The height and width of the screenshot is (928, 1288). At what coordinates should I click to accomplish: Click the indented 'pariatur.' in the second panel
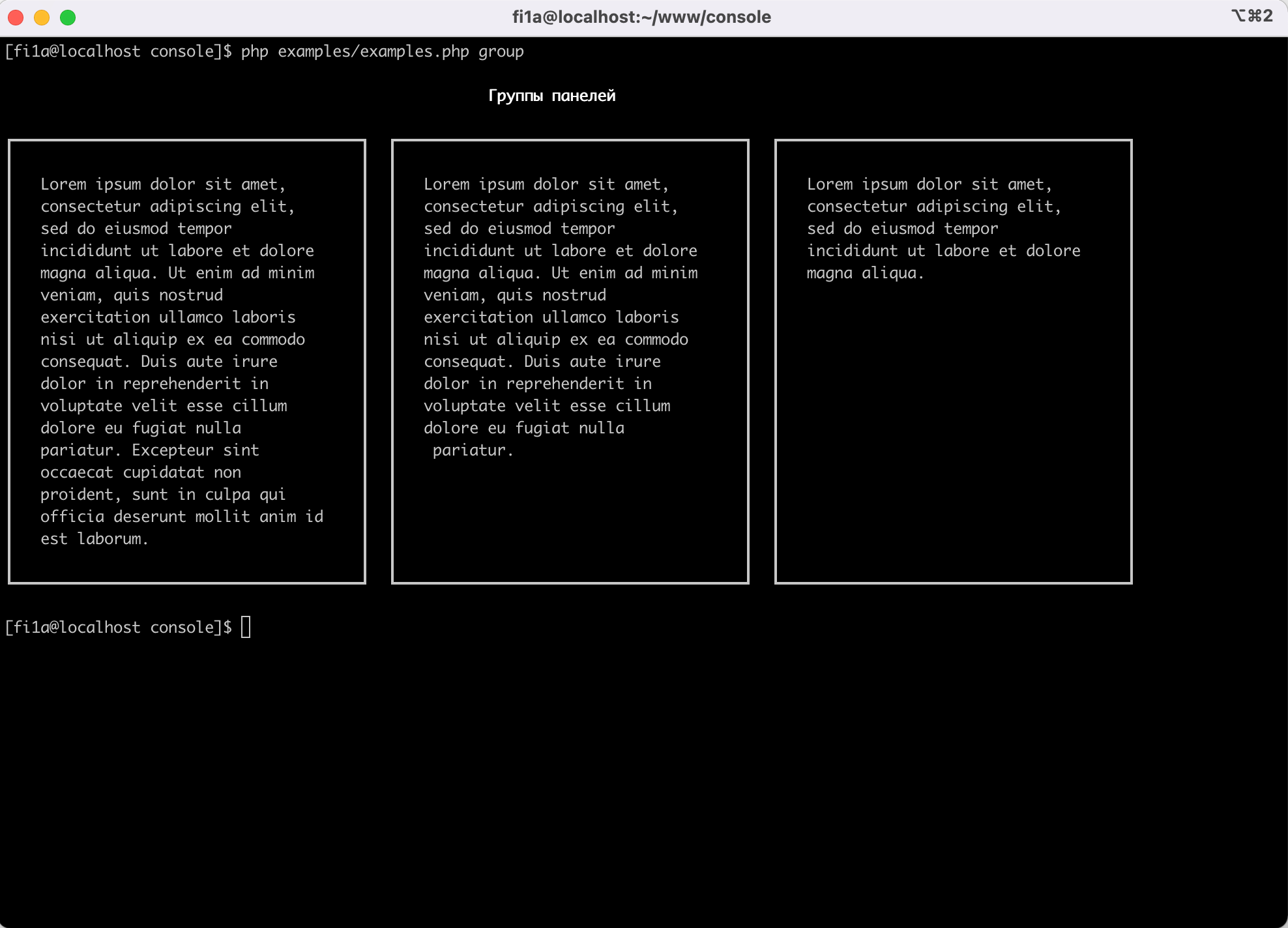click(x=473, y=450)
